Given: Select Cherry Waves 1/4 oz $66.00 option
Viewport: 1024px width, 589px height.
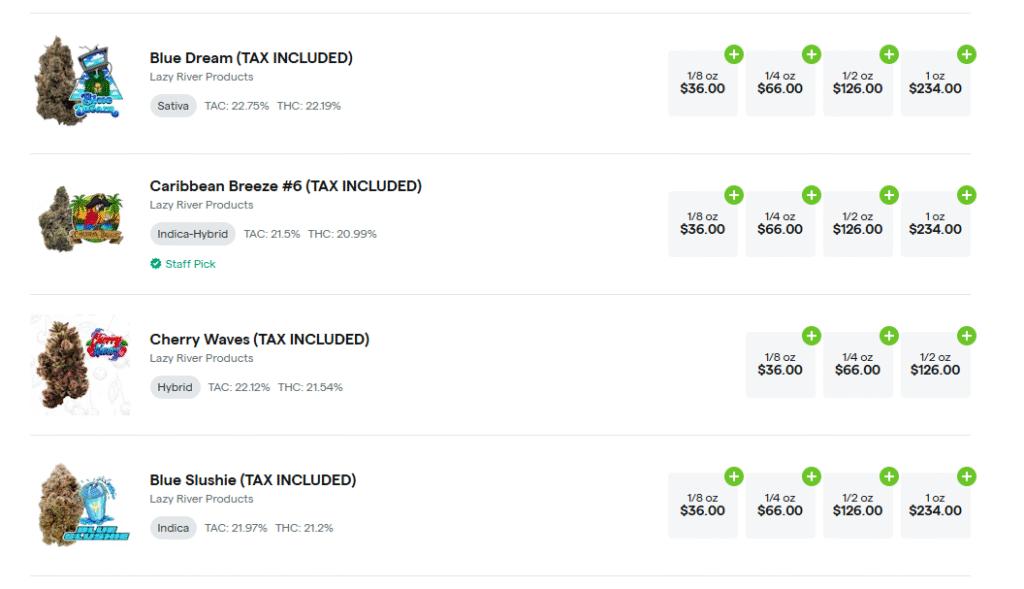Looking at the screenshot, I should (x=857, y=366).
